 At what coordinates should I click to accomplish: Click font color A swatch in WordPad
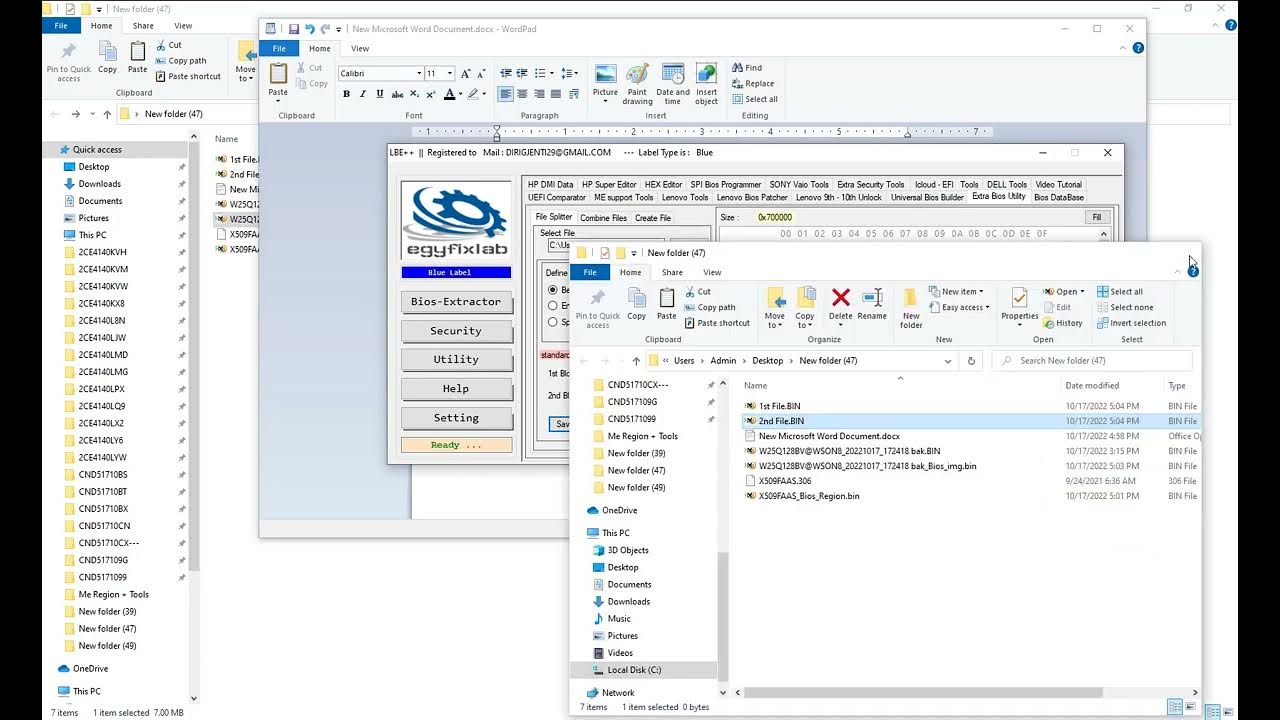click(x=449, y=94)
